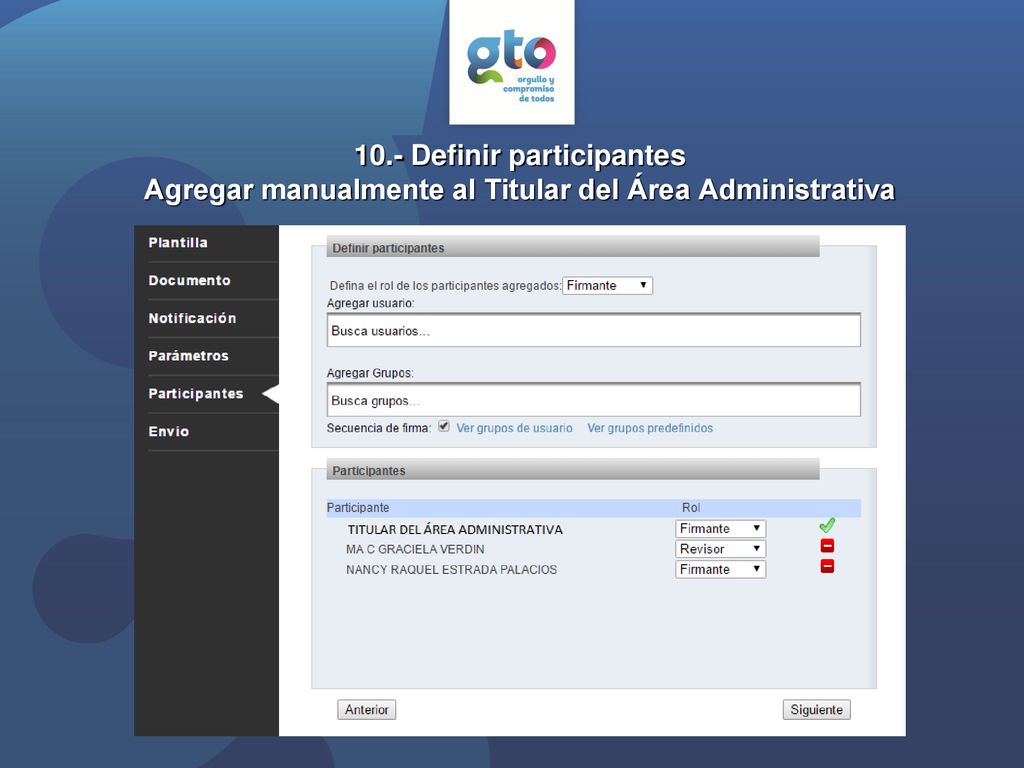Image resolution: width=1024 pixels, height=768 pixels.
Task: Click the Anterior button
Action: pos(366,710)
